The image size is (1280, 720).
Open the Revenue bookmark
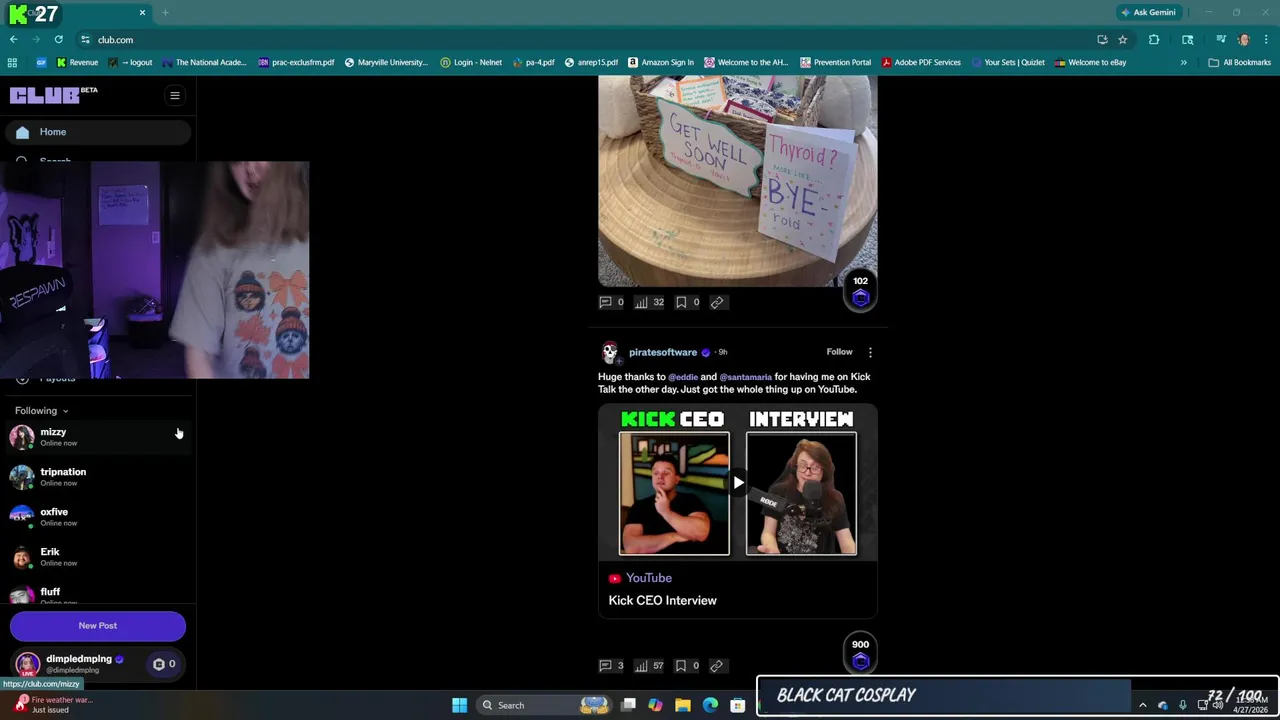click(77, 62)
